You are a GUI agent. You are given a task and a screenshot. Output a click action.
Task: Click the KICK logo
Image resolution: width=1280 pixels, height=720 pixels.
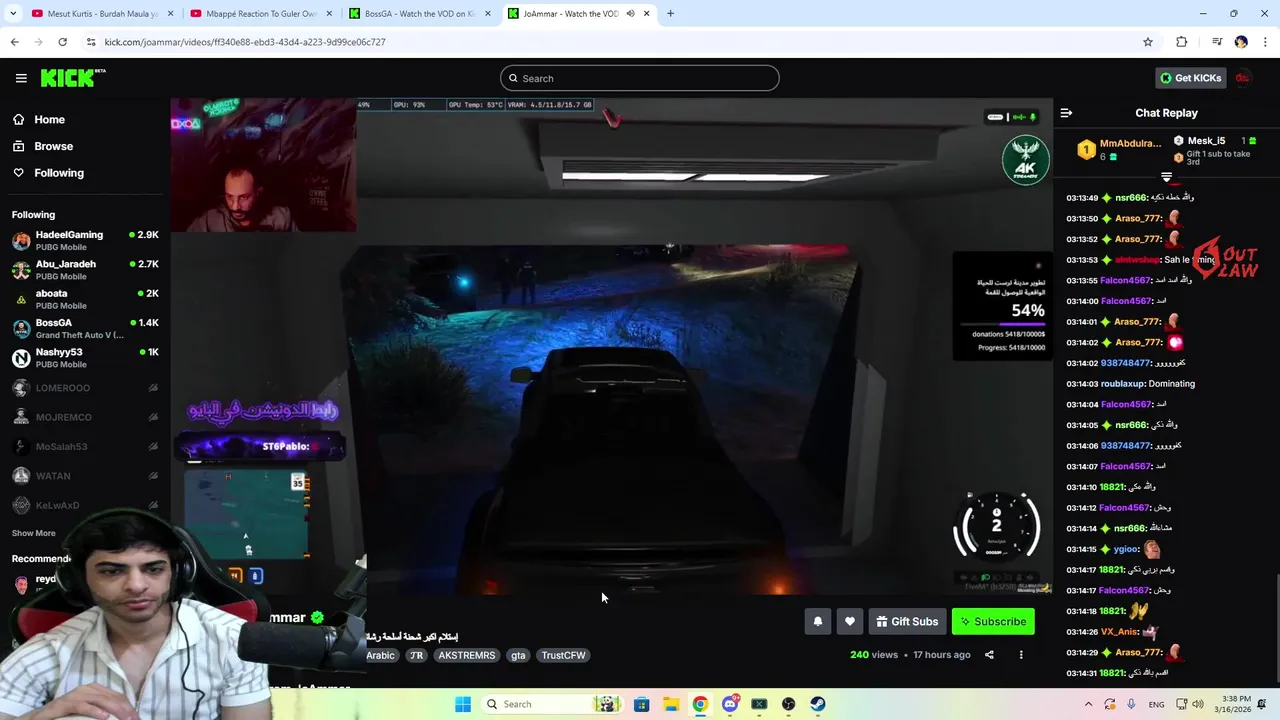pyautogui.click(x=73, y=78)
